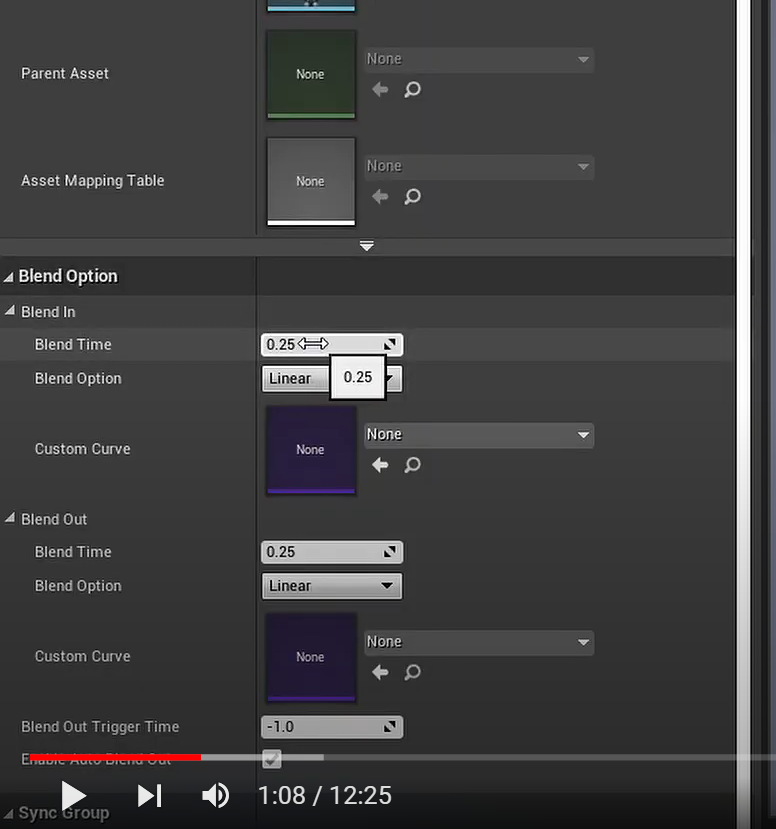Click the Blend Out Trigger Time label
The image size is (776, 829).
[100, 727]
